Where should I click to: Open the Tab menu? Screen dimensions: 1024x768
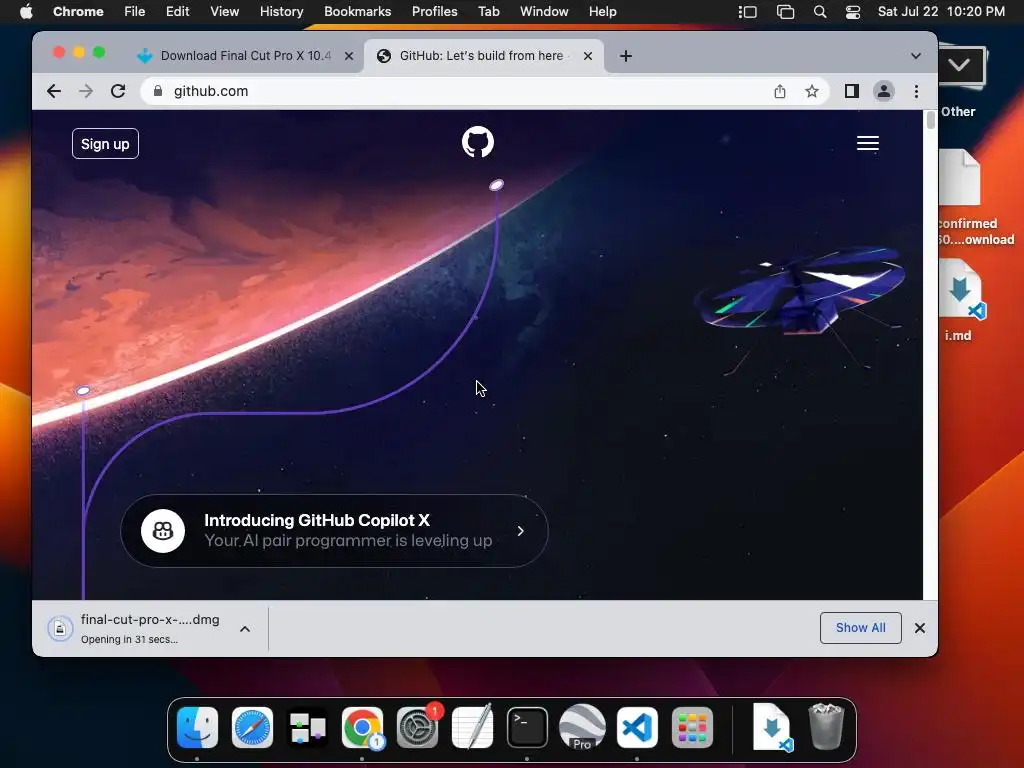(x=488, y=12)
